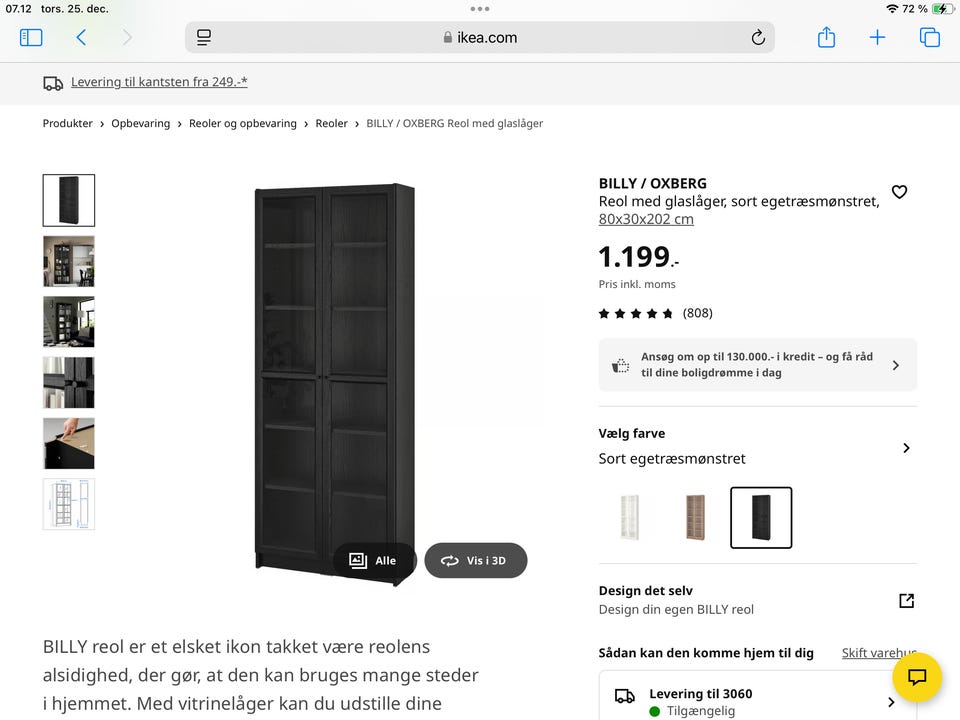Reload the ikea.com page
Image resolution: width=960 pixels, height=720 pixels.
(x=758, y=38)
